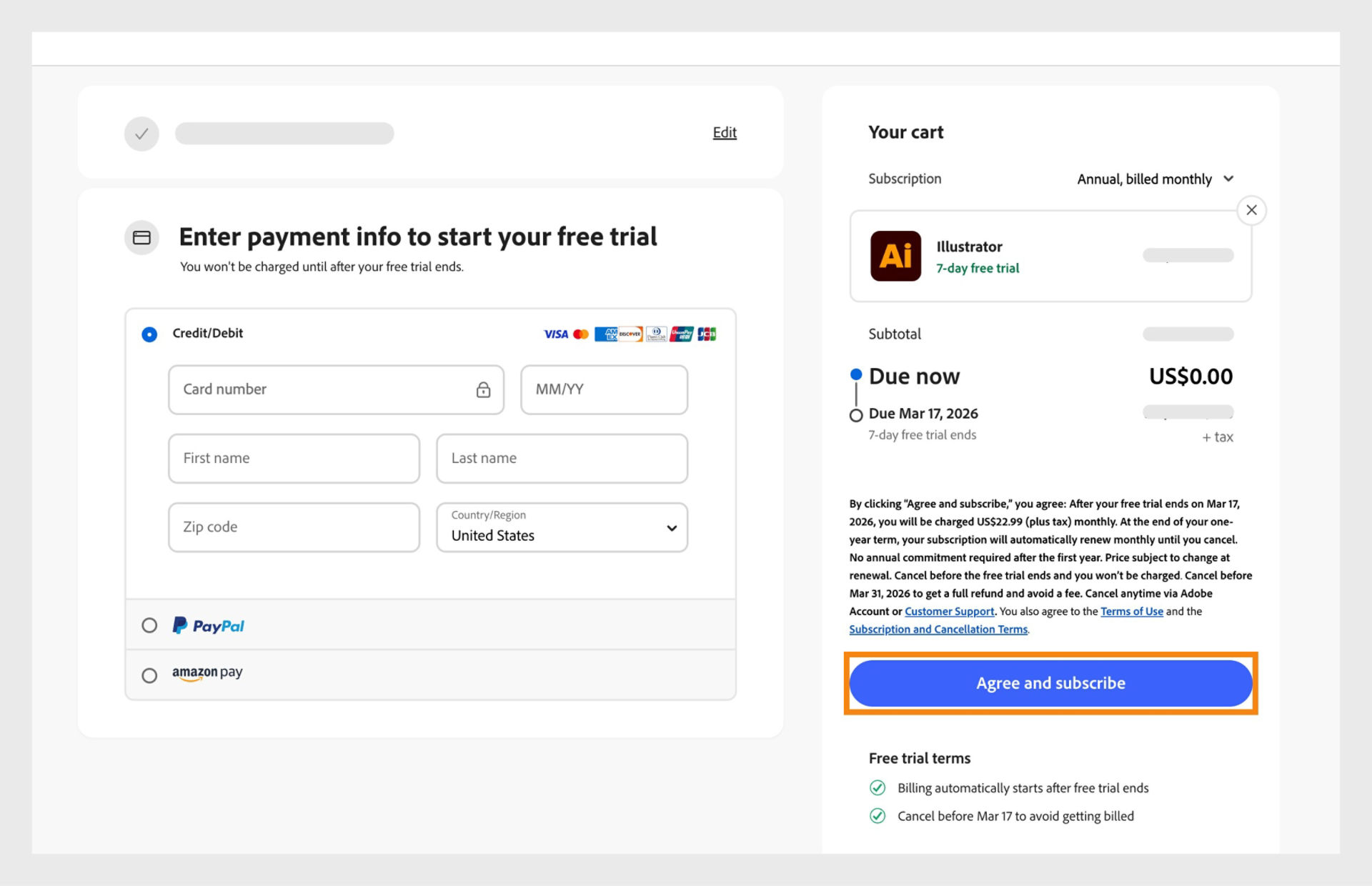Select the Credit/Debit payment option
This screenshot has height=886, width=1372.
pos(149,334)
